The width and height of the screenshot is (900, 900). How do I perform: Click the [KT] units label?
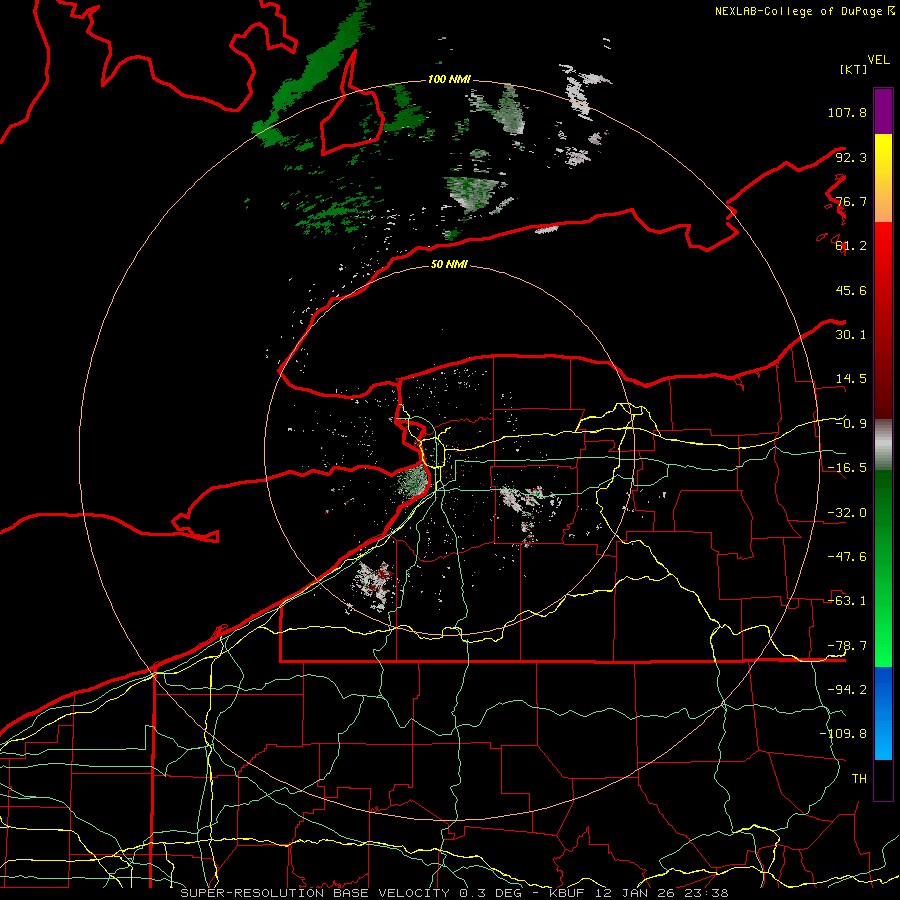(854, 69)
